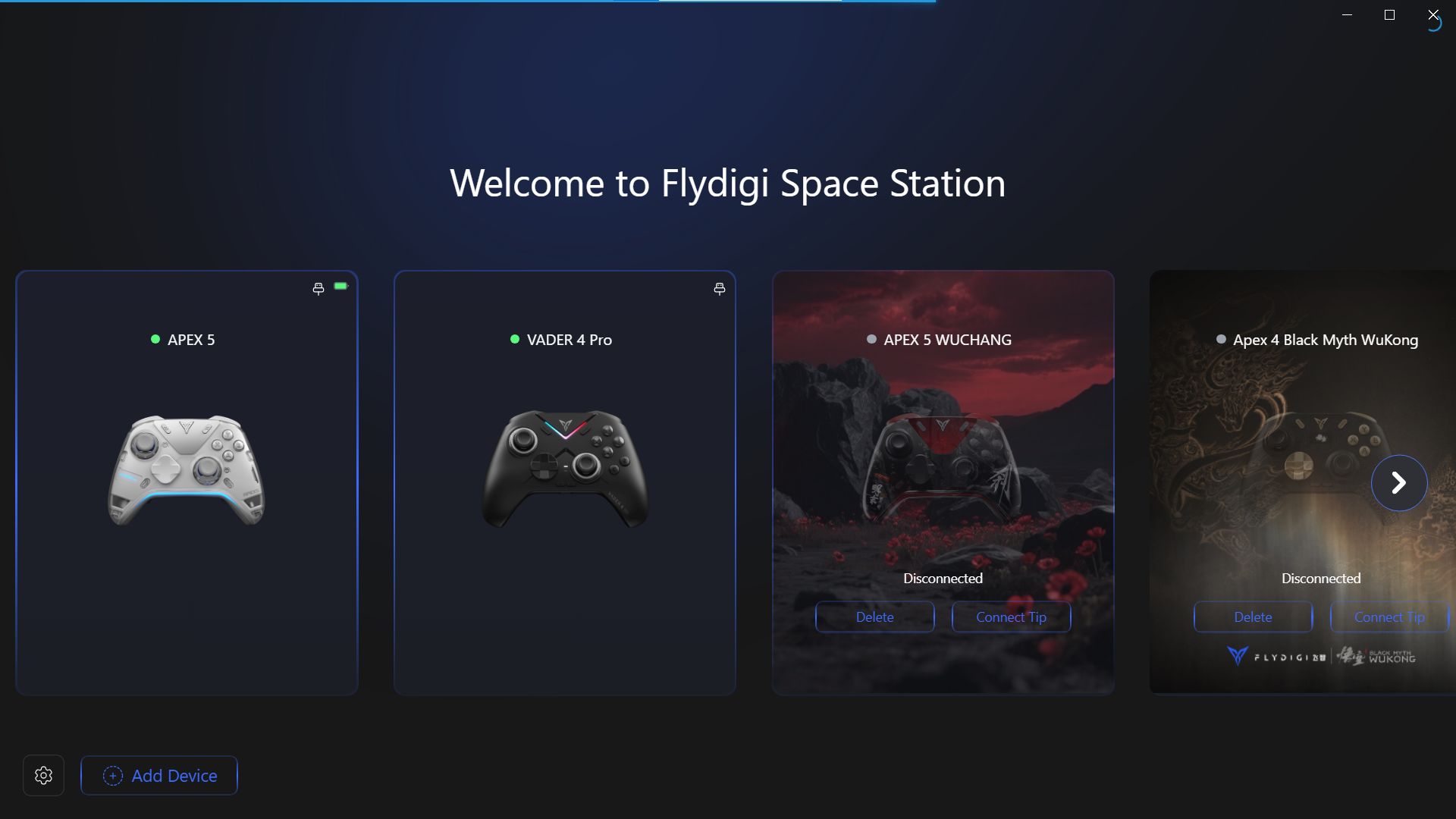Open Connect Tip for Apex 4 WuKong
This screenshot has height=819, width=1456.
[x=1389, y=617]
